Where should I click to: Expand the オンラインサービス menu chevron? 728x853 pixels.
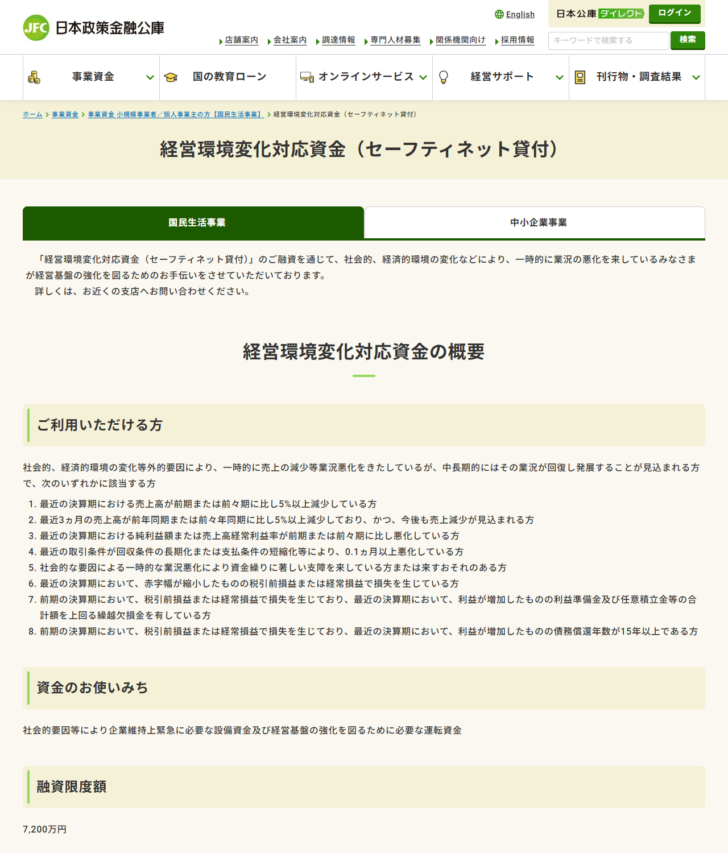coord(423,78)
